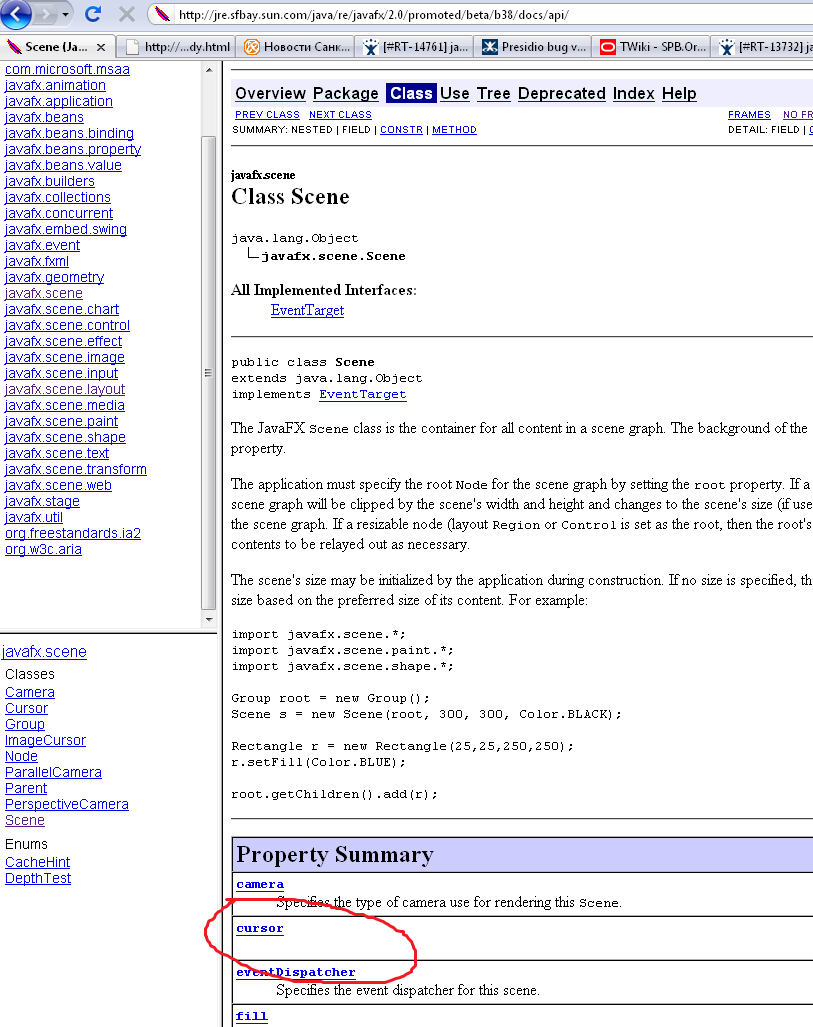Open the EventTarget interface link under All Implemented Interfaces
813x1027 pixels.
coord(307,310)
